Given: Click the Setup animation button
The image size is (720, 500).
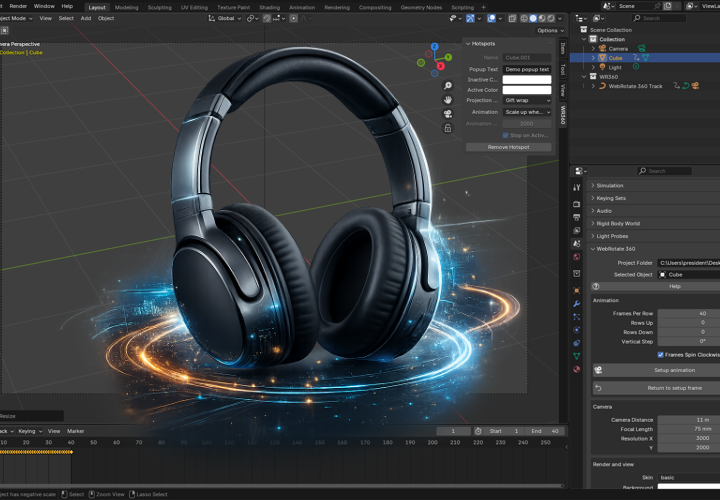Looking at the screenshot, I should click(x=656, y=370).
